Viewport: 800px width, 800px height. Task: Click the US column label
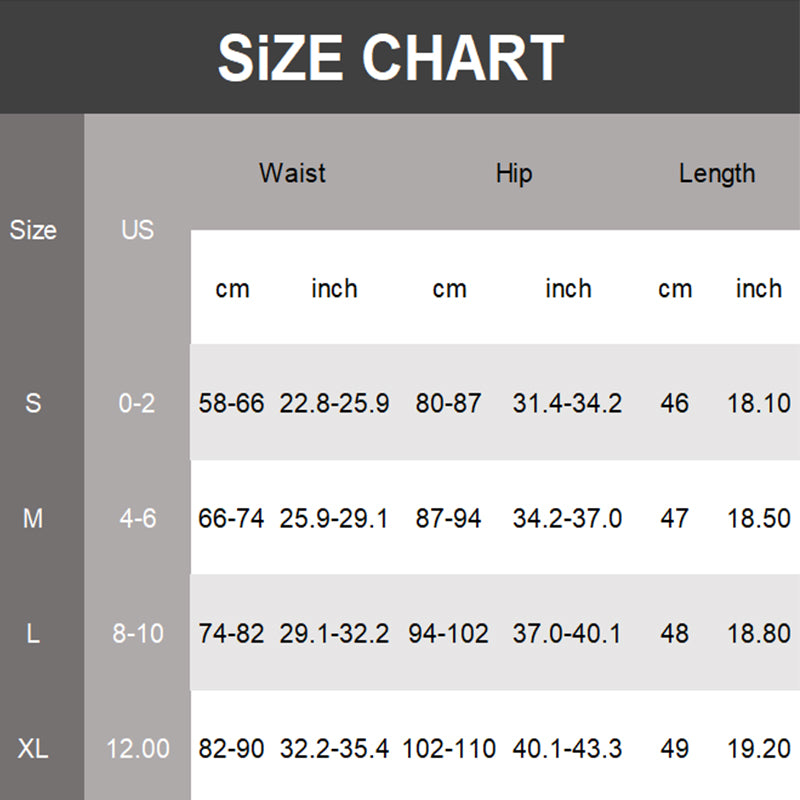click(137, 230)
